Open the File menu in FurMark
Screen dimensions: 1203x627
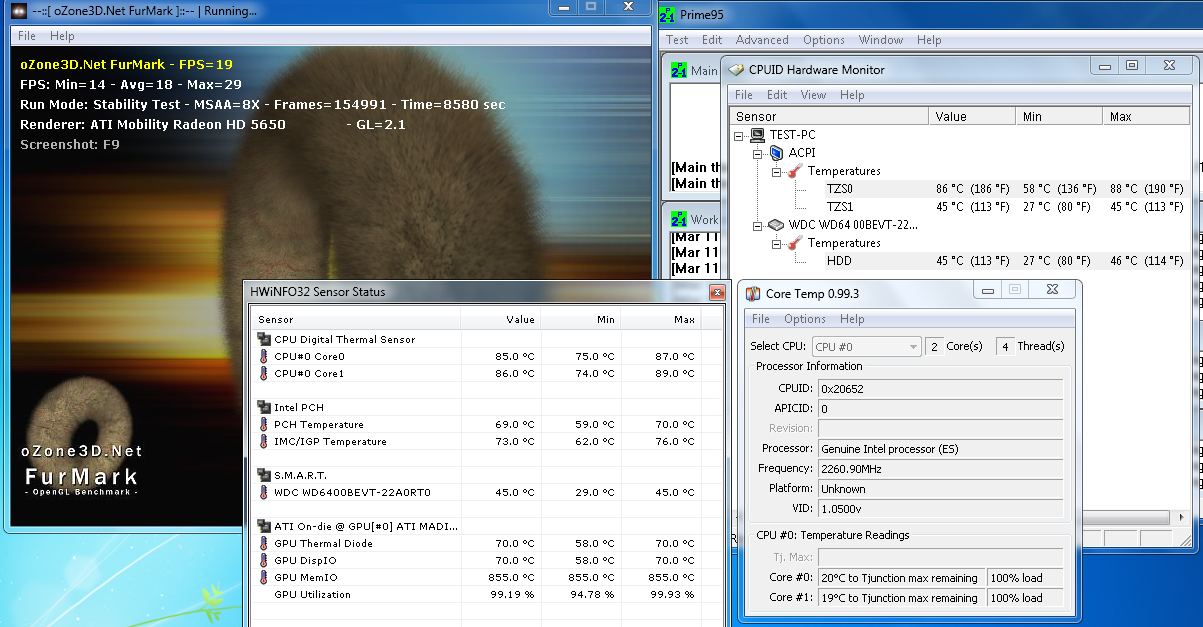[x=26, y=36]
